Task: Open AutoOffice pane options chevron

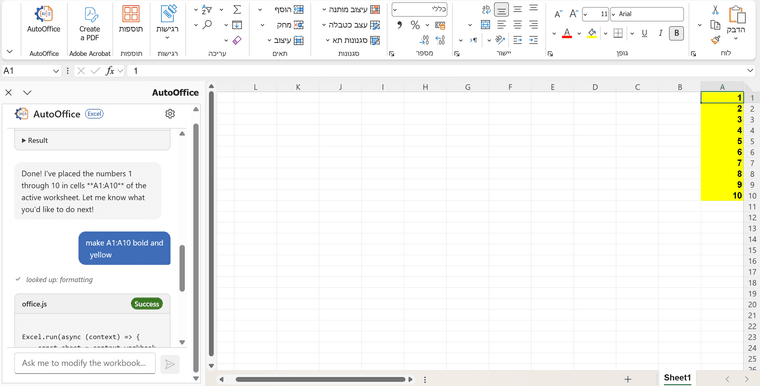Action: tap(27, 93)
